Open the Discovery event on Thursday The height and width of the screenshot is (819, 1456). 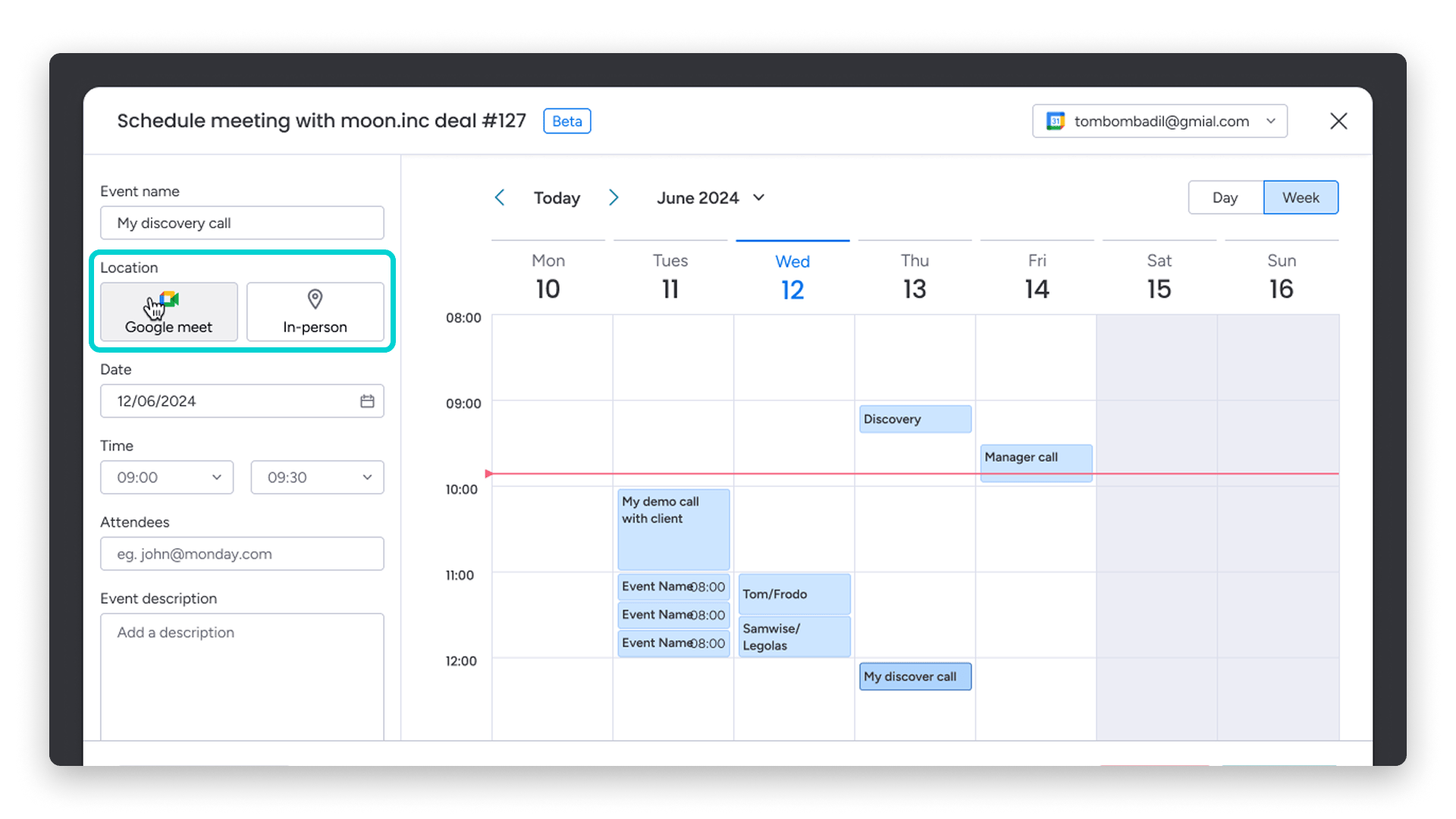[915, 419]
